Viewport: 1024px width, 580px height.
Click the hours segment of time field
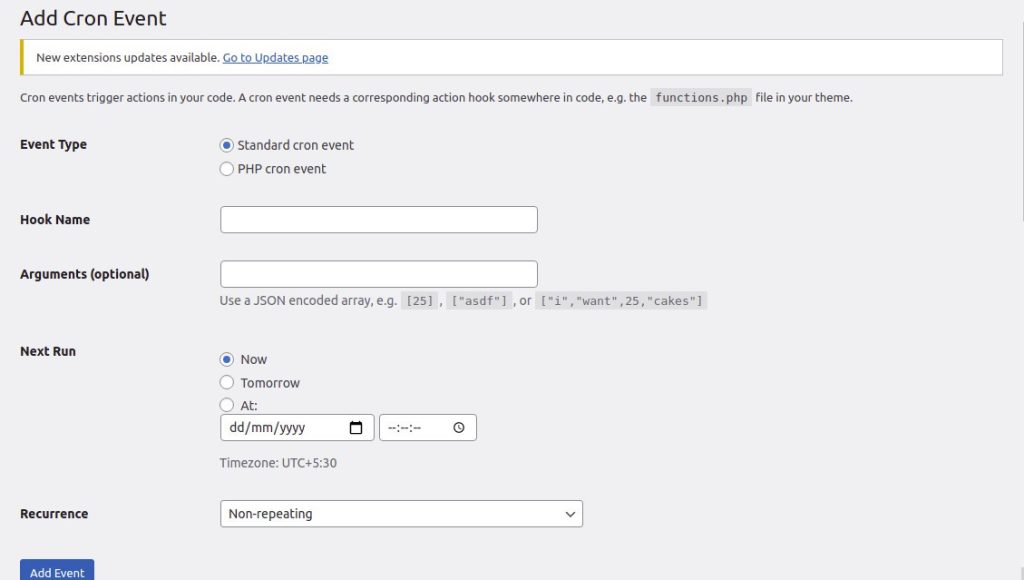pos(392,428)
